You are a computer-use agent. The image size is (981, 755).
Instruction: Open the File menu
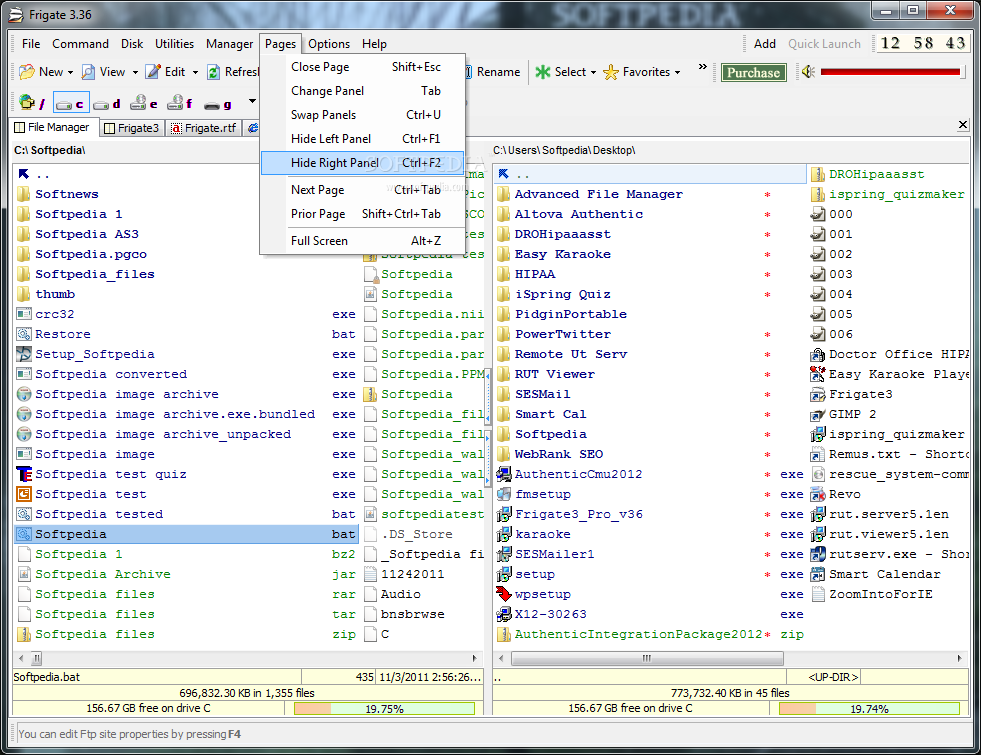coord(31,44)
